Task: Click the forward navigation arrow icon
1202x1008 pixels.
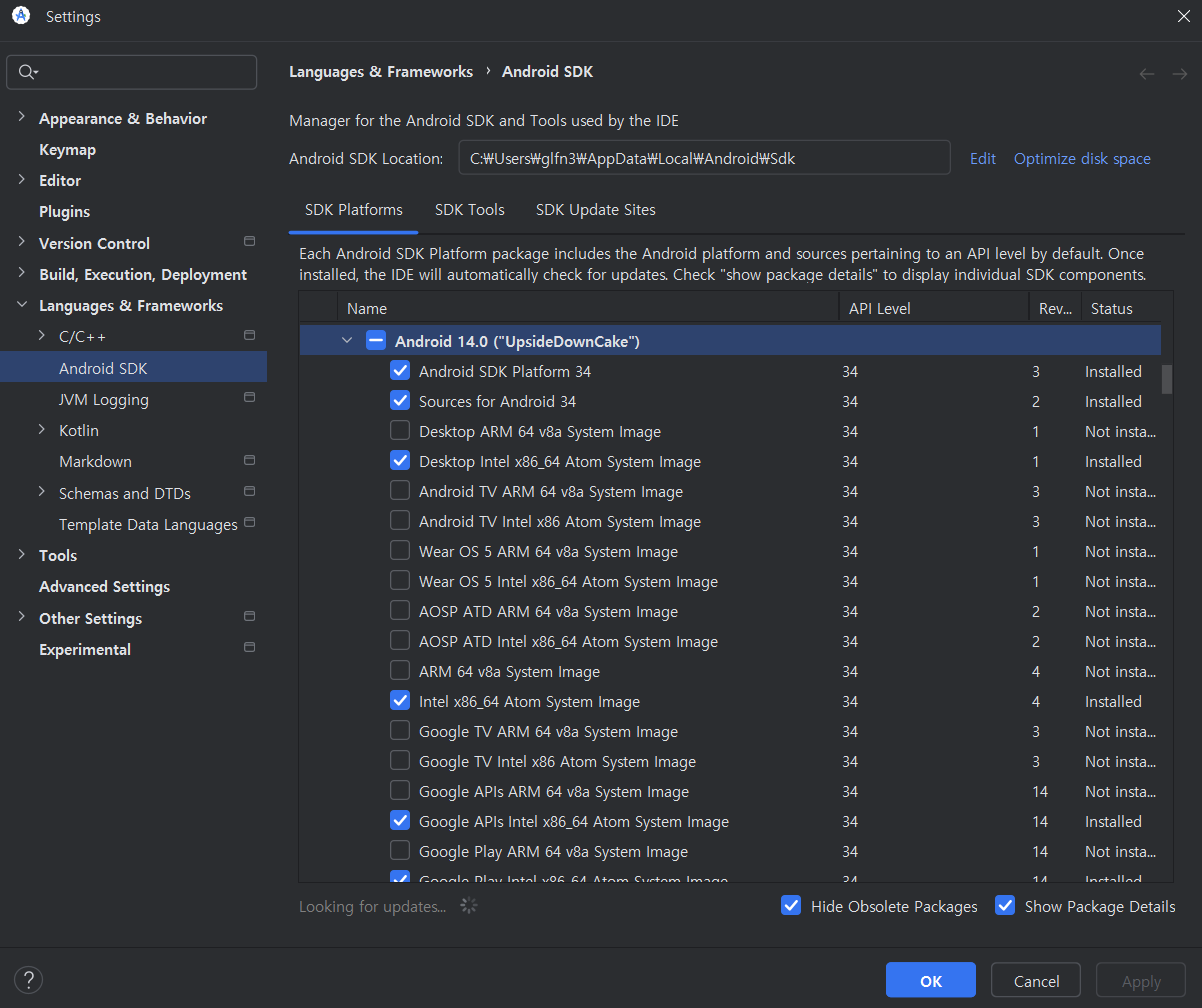Action: coord(1179,73)
